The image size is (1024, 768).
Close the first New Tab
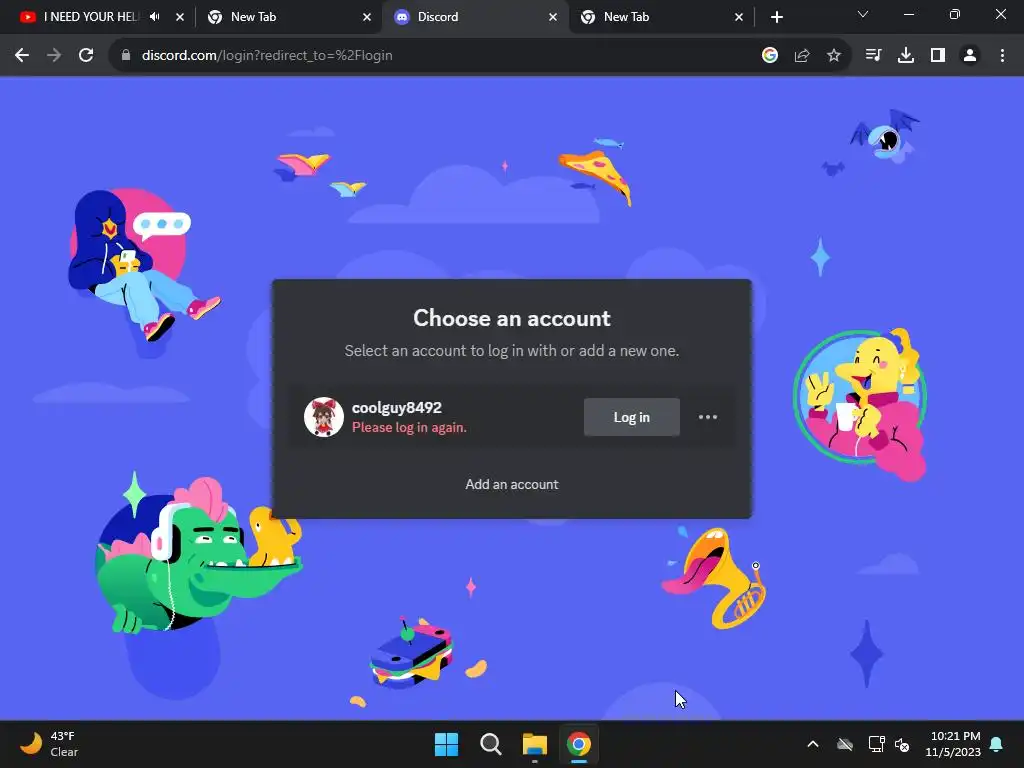[367, 17]
